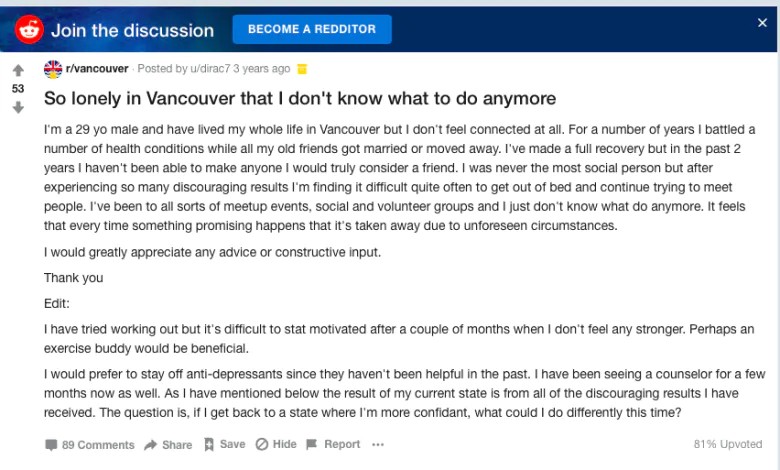
Task: Click the yellow archived post icon
Action: click(x=302, y=69)
